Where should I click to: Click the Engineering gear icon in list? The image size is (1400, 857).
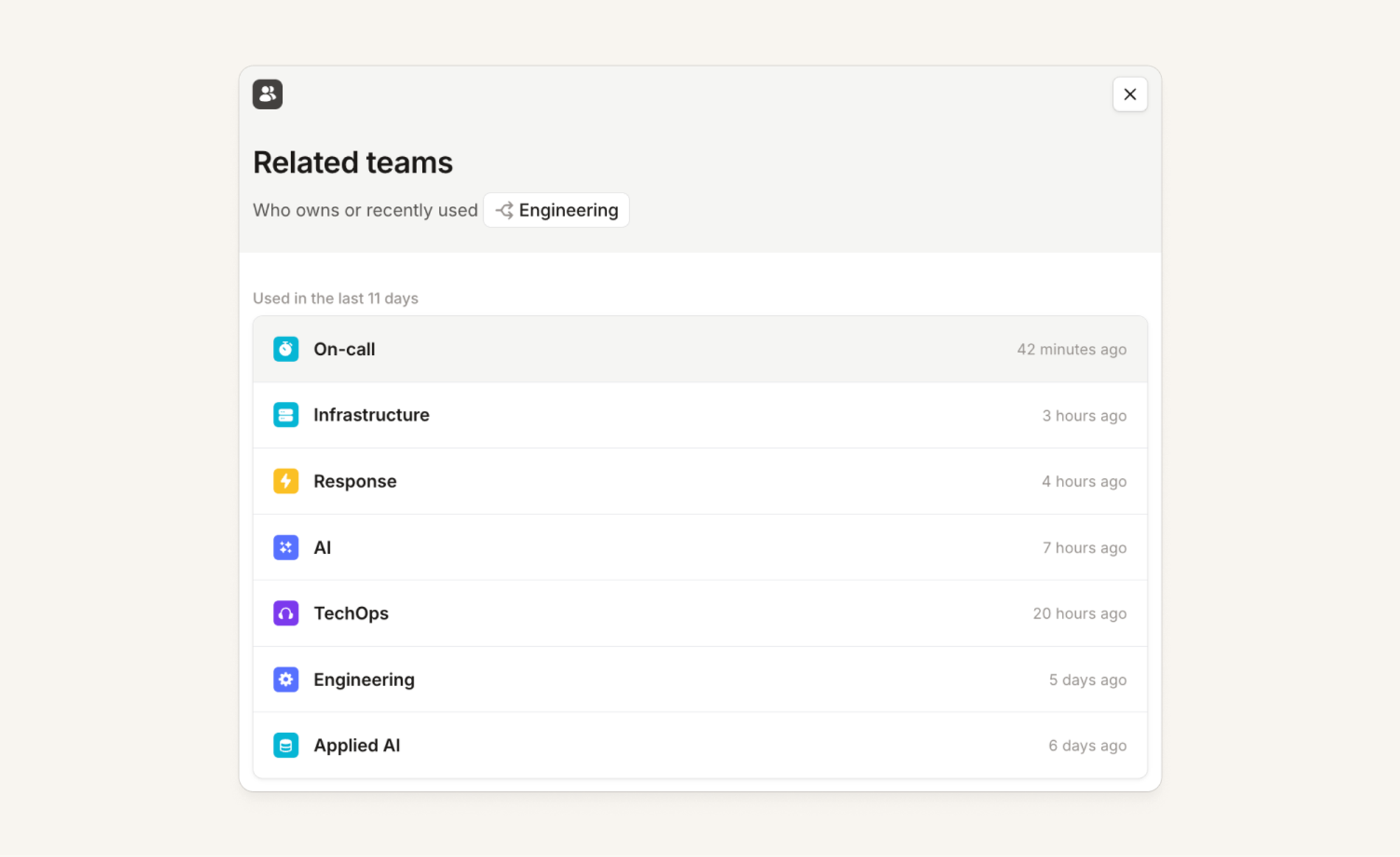point(286,679)
